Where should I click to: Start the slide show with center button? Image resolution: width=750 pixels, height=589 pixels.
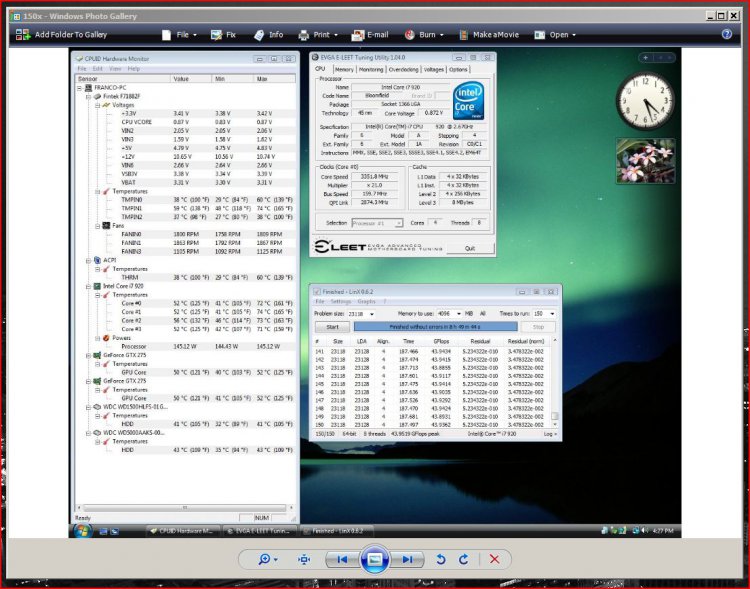[x=375, y=559]
